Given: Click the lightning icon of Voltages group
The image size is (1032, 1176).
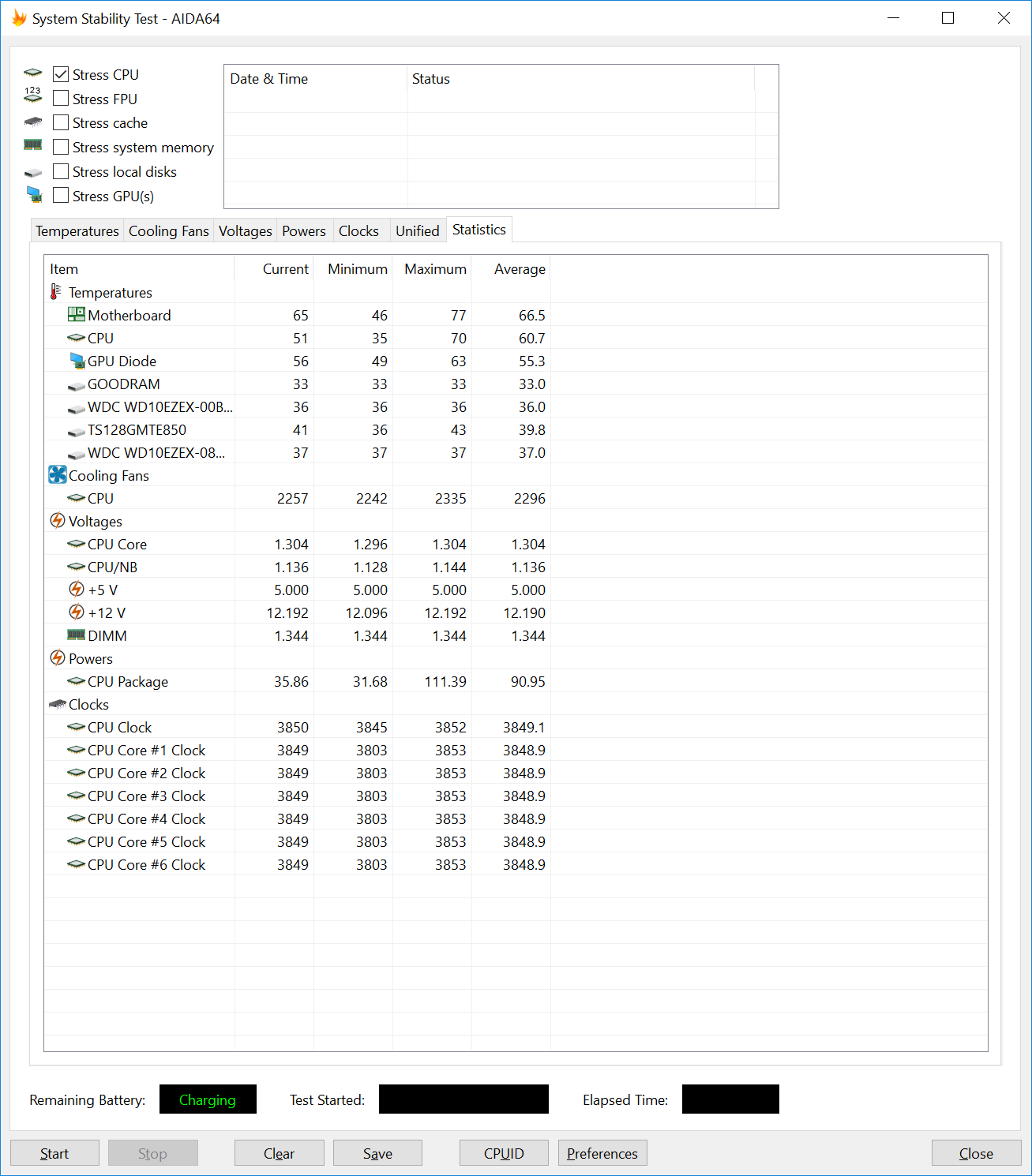Looking at the screenshot, I should click(x=58, y=520).
